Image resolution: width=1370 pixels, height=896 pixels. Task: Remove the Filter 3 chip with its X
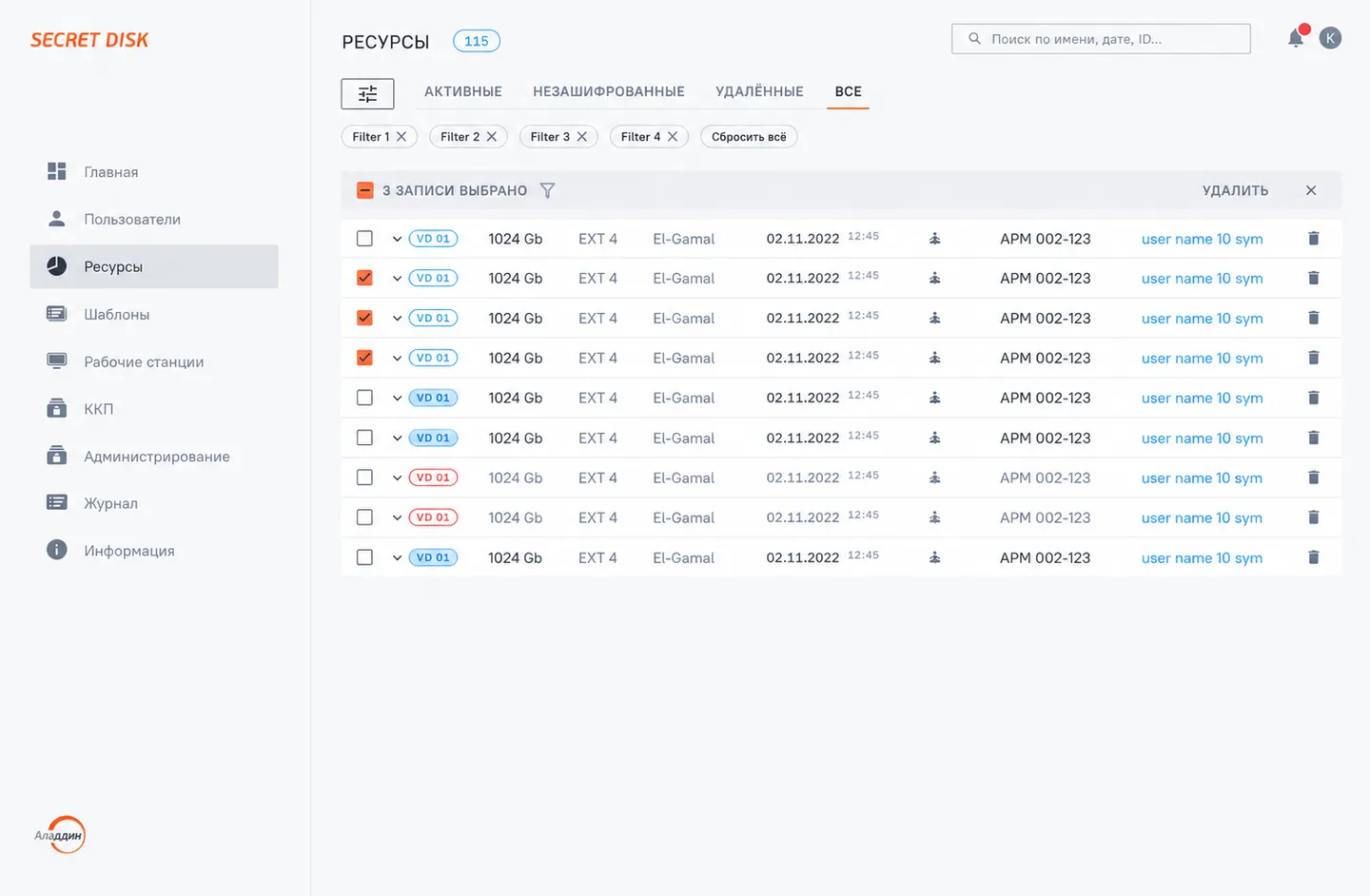pyautogui.click(x=582, y=137)
